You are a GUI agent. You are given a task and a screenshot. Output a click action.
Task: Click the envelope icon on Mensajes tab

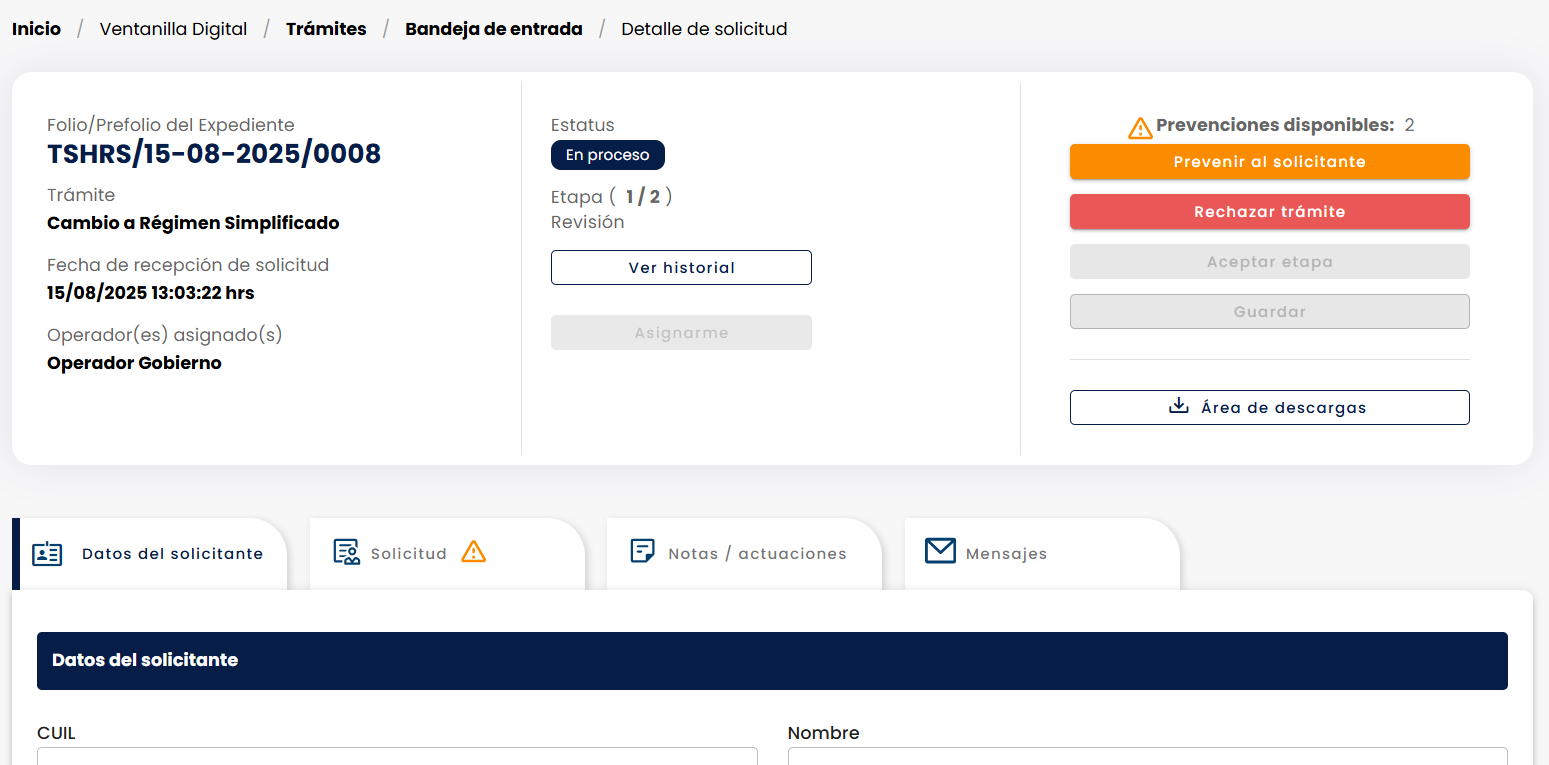[940, 551]
